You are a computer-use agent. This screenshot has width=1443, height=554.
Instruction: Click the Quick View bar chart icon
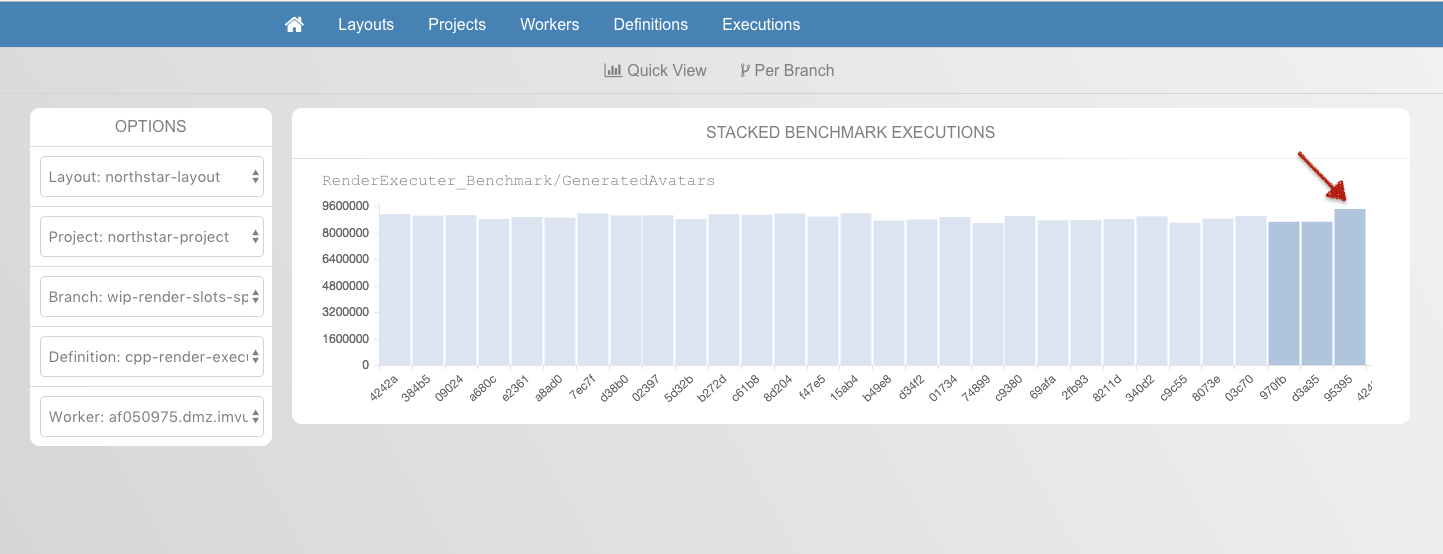[613, 70]
